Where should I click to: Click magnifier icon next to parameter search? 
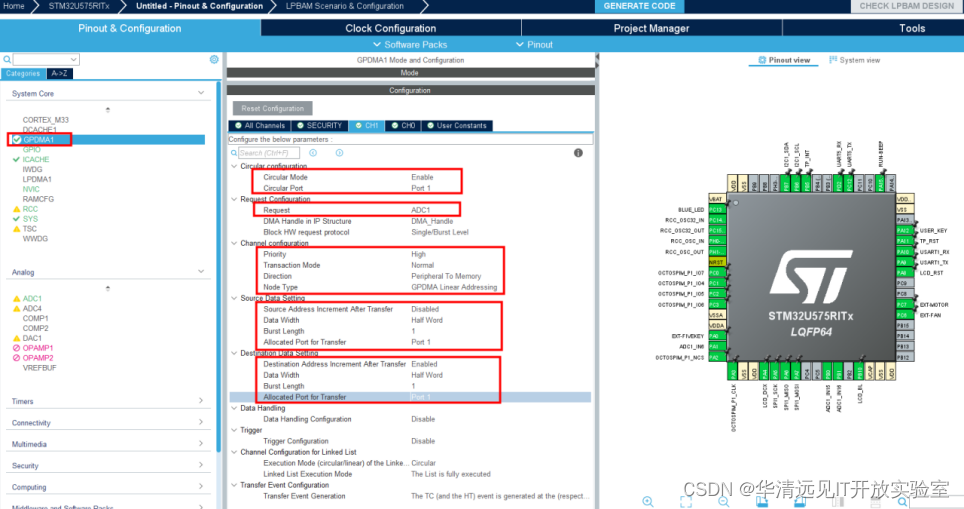[234, 153]
